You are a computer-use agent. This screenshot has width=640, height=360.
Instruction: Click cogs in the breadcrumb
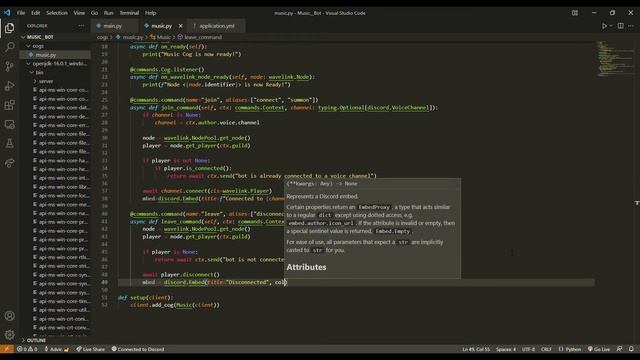pos(102,37)
